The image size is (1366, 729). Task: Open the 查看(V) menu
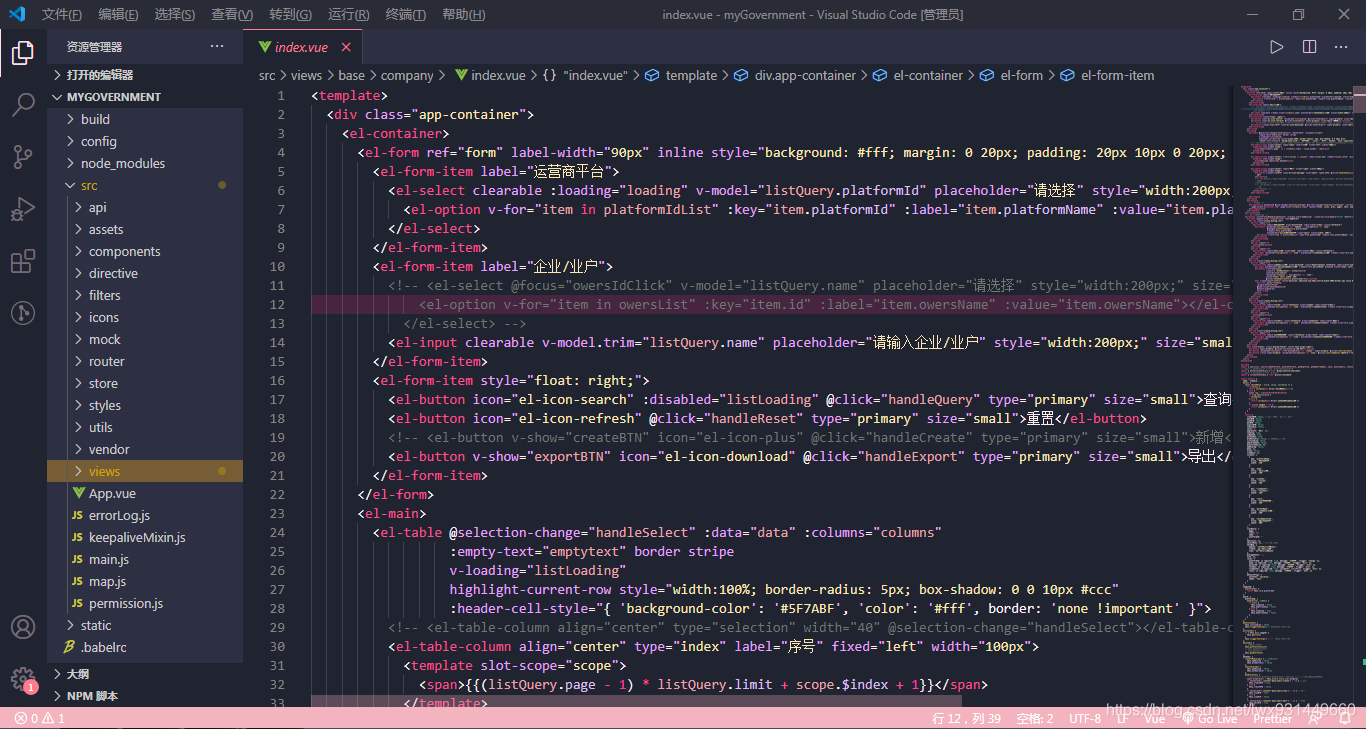pyautogui.click(x=232, y=14)
